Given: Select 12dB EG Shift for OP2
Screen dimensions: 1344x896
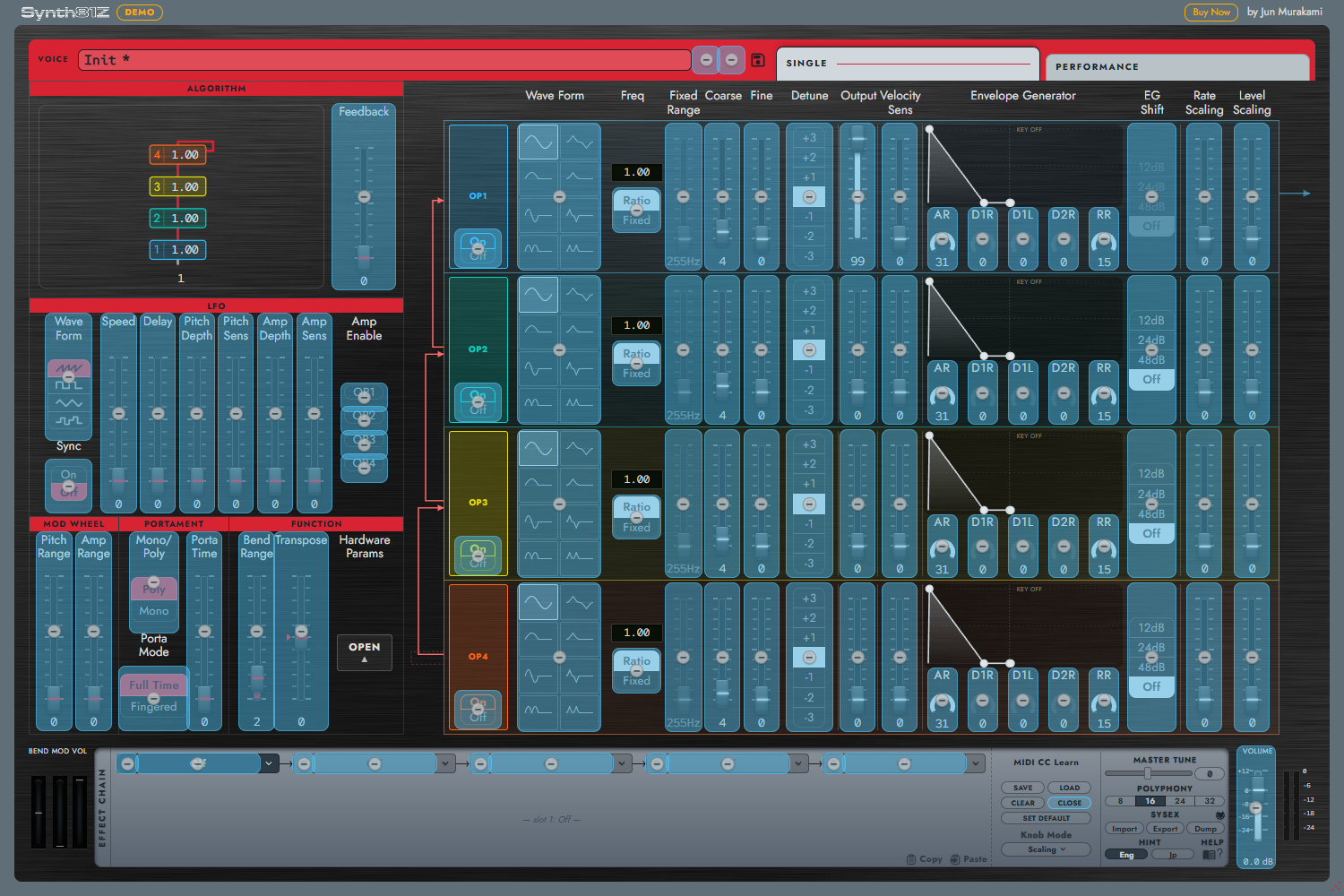Looking at the screenshot, I should 1151,321.
